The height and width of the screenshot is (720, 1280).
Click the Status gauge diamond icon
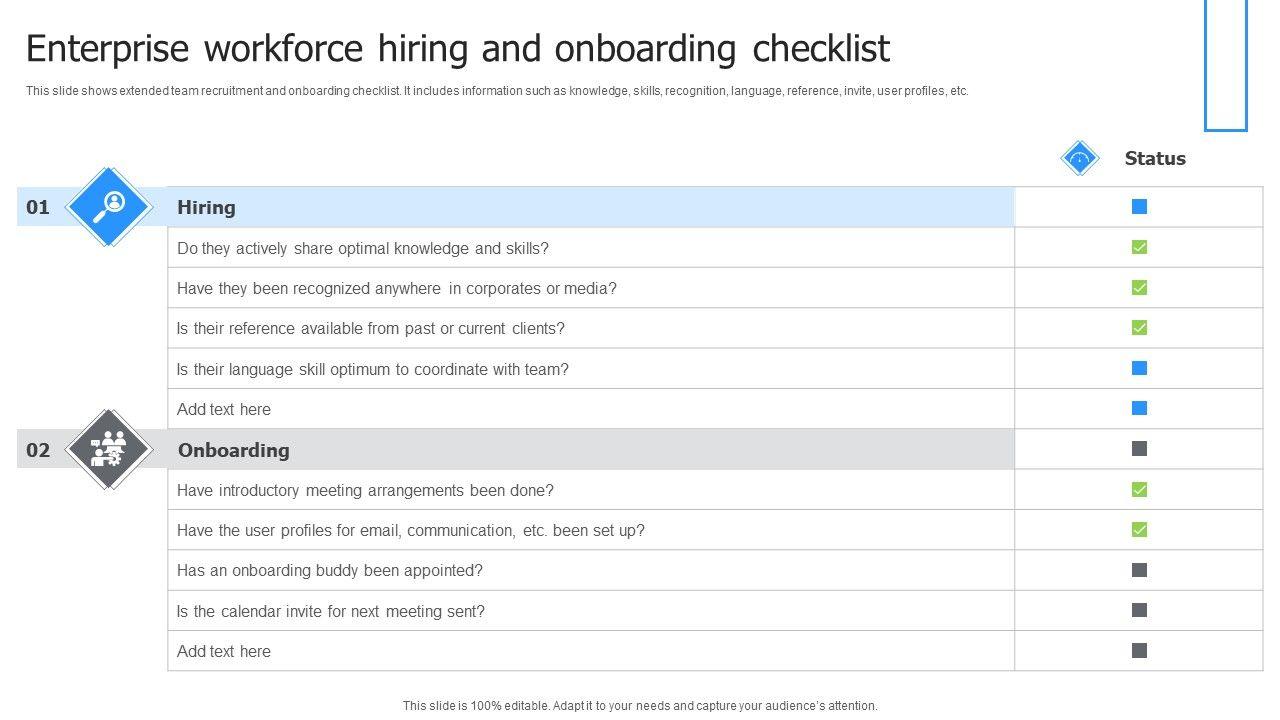pos(1079,158)
